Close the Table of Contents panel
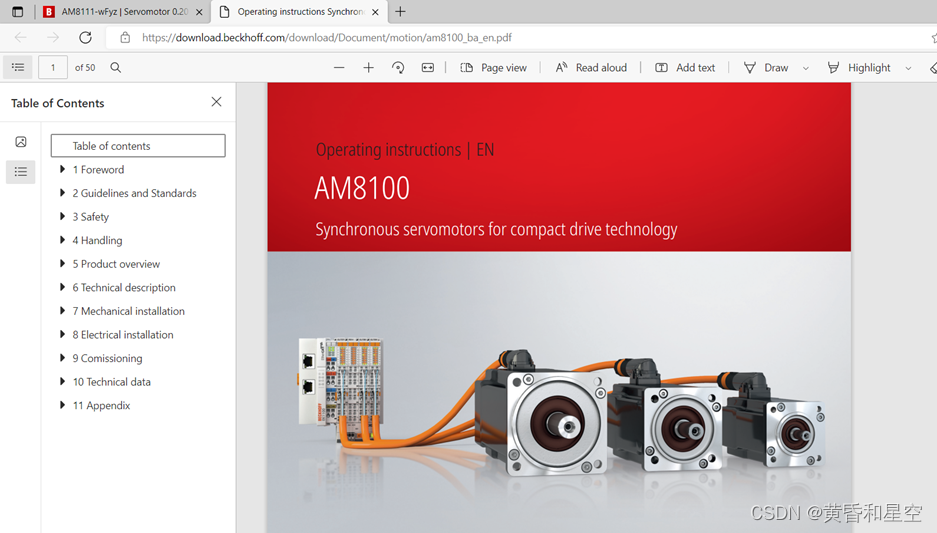 click(216, 102)
